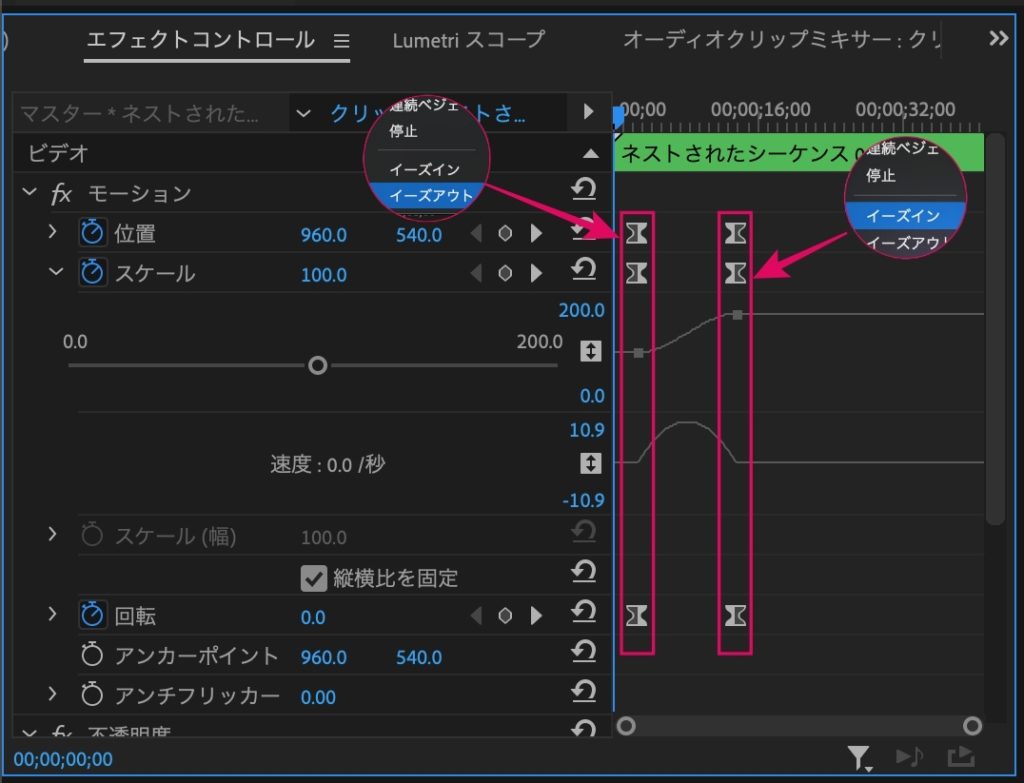The width and height of the screenshot is (1024, 783).
Task: Open オーディオクリップミキサー tab
Action: pos(781,40)
